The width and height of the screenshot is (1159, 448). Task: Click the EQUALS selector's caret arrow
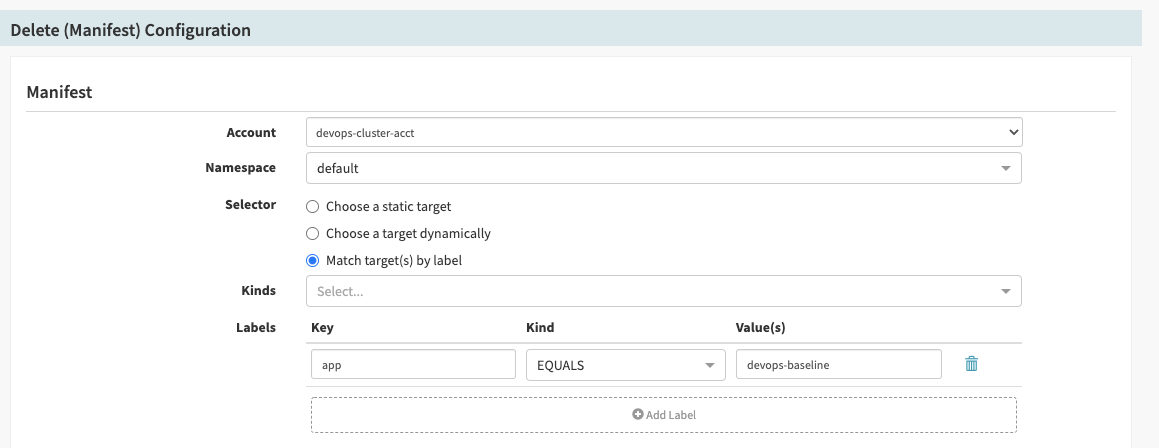tap(709, 365)
